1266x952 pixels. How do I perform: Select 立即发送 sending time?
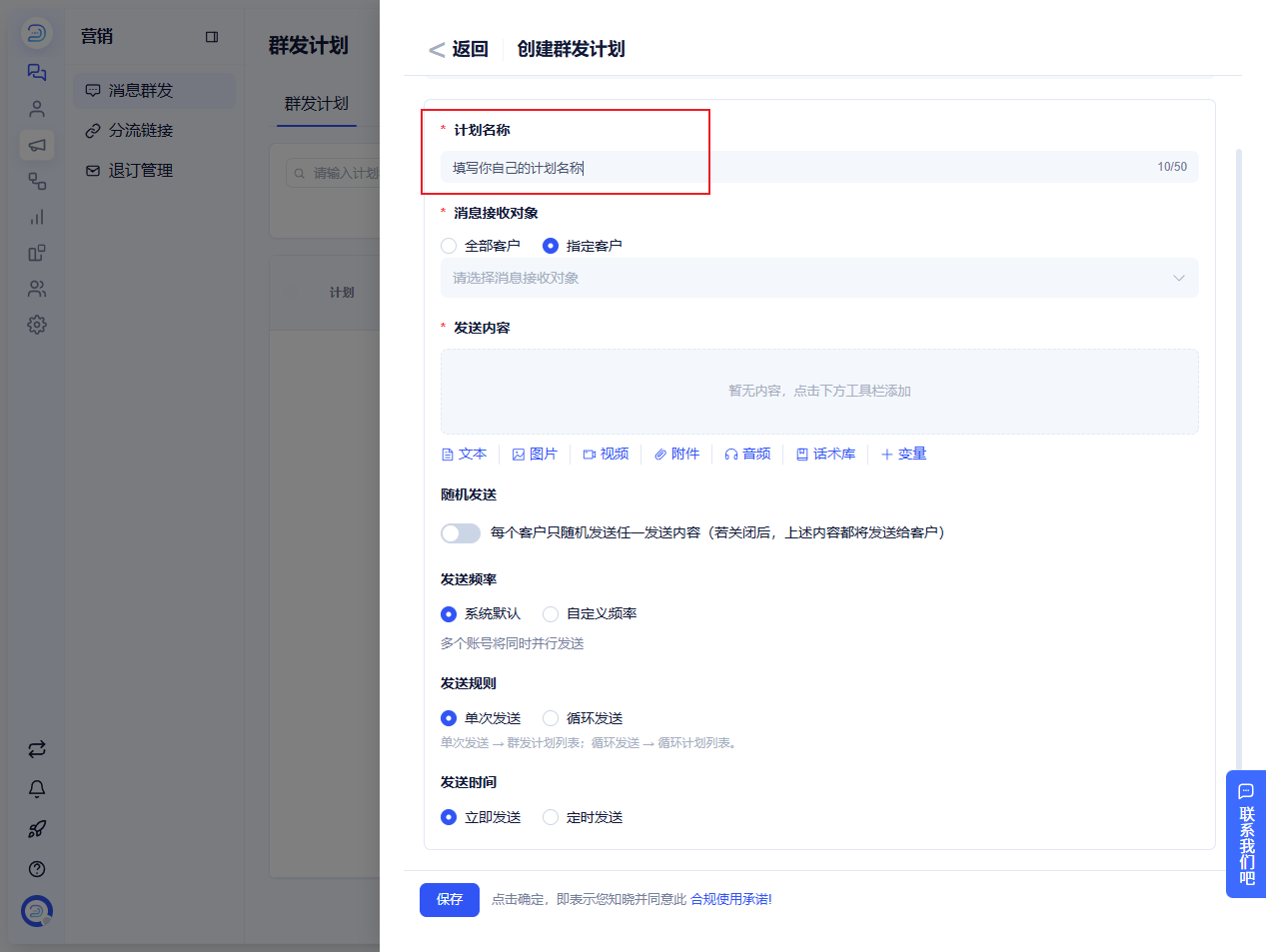pos(449,817)
